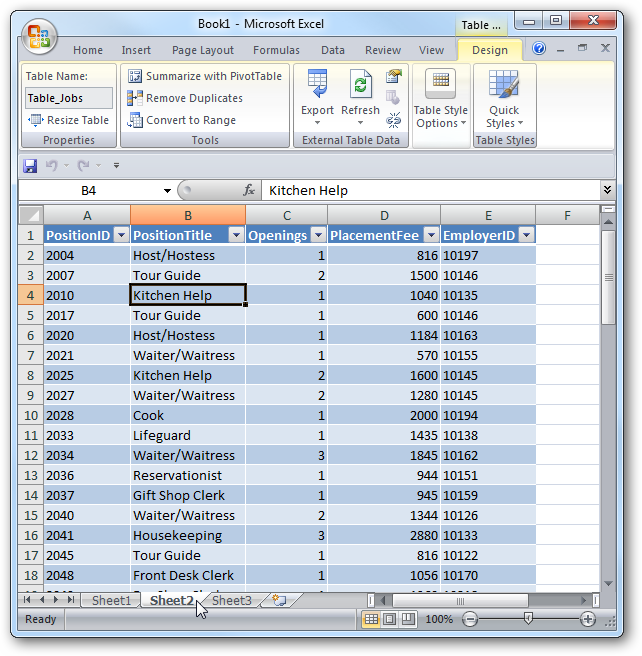Select the PlacementFee cell with 2880
Screen dimensions: 642x656
[384, 536]
